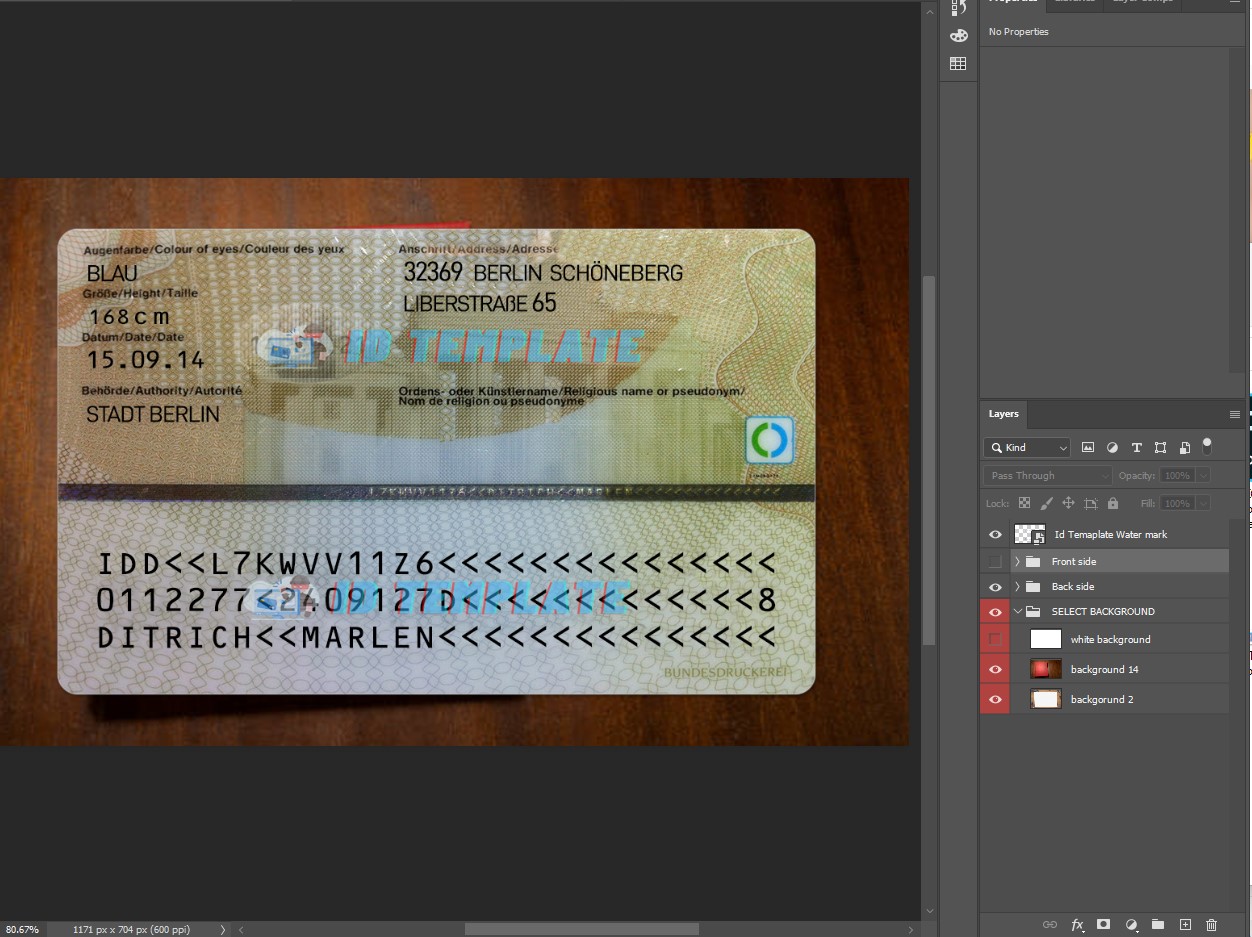Open the status bar info arrow
The image size is (1252, 937).
tap(222, 929)
